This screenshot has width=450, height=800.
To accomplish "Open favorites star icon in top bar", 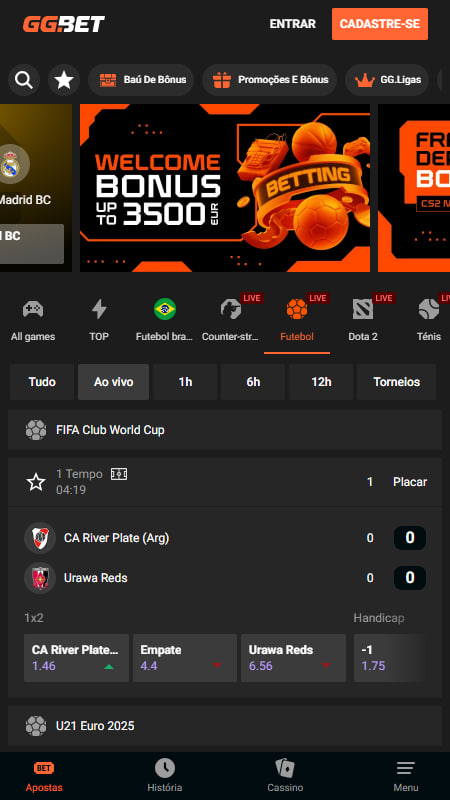I will [x=64, y=80].
